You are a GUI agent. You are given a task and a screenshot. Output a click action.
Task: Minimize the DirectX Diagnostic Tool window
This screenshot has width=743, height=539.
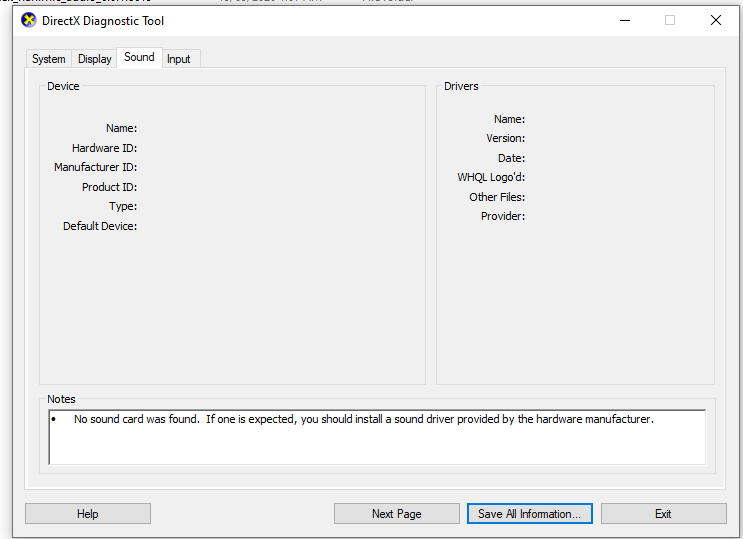point(625,20)
